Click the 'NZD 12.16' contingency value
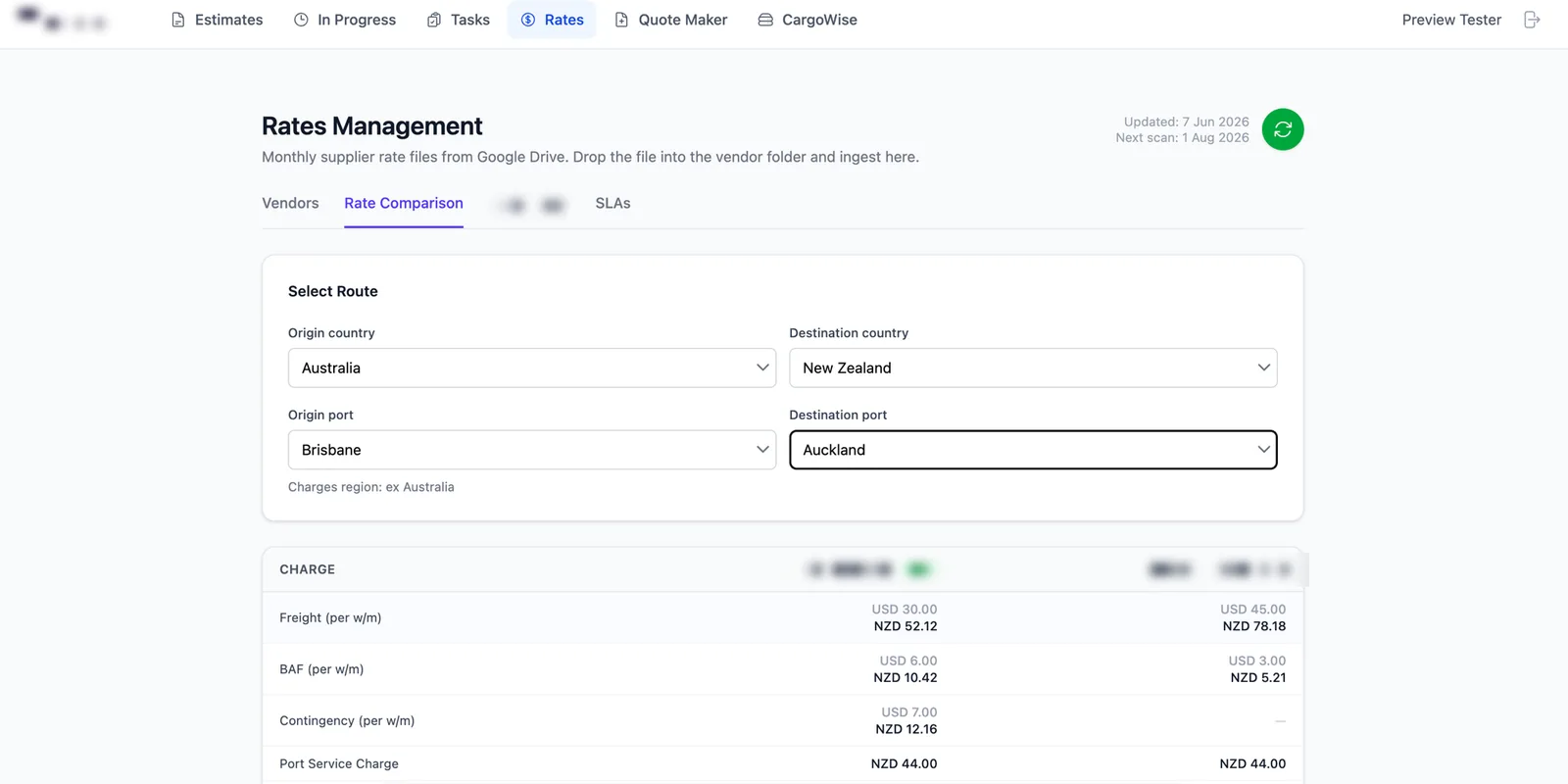The height and width of the screenshot is (784, 1568). [906, 729]
